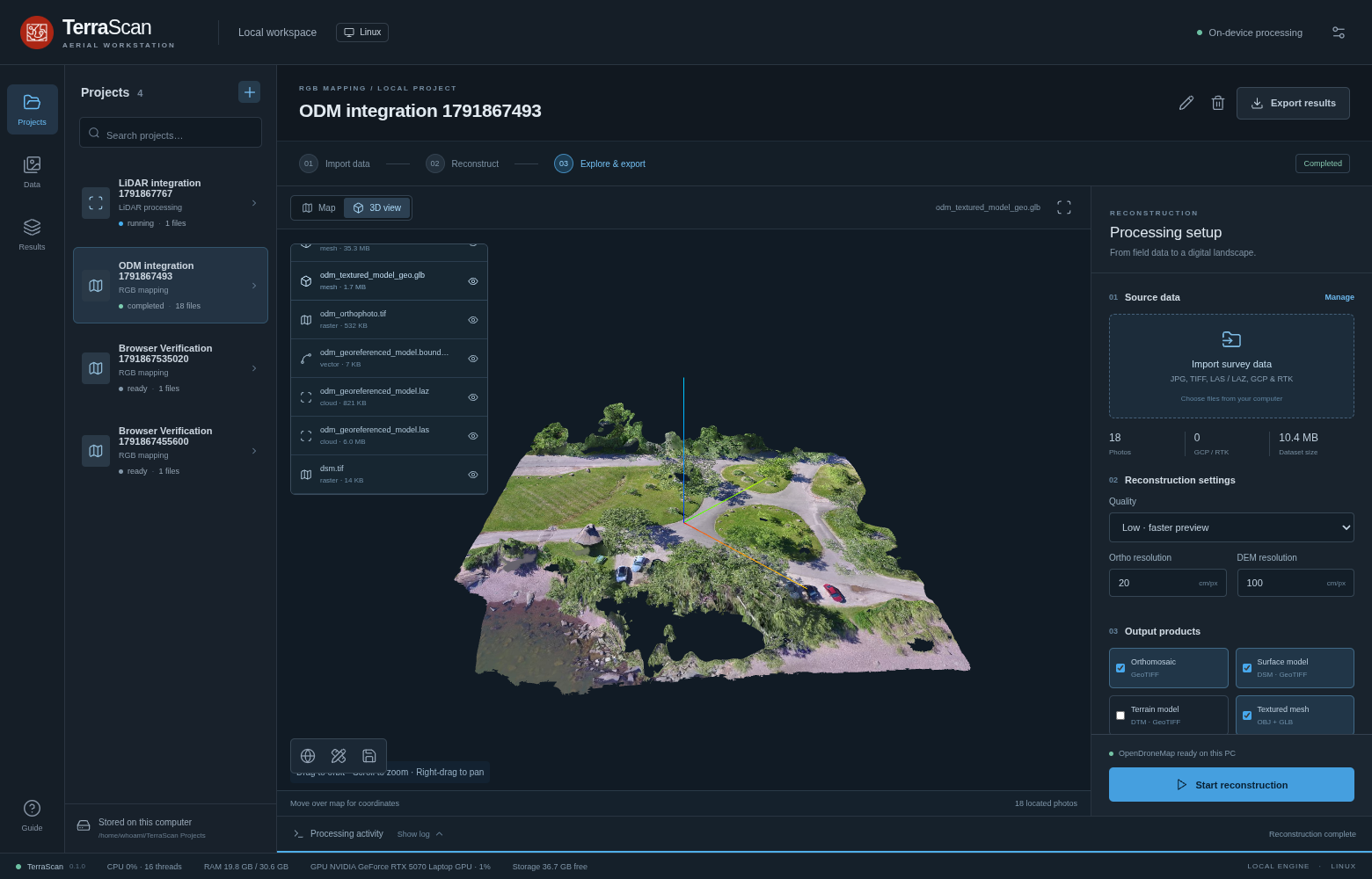Enable the Terrain model checkbox
Viewport: 1372px width, 879px height.
1120,716
